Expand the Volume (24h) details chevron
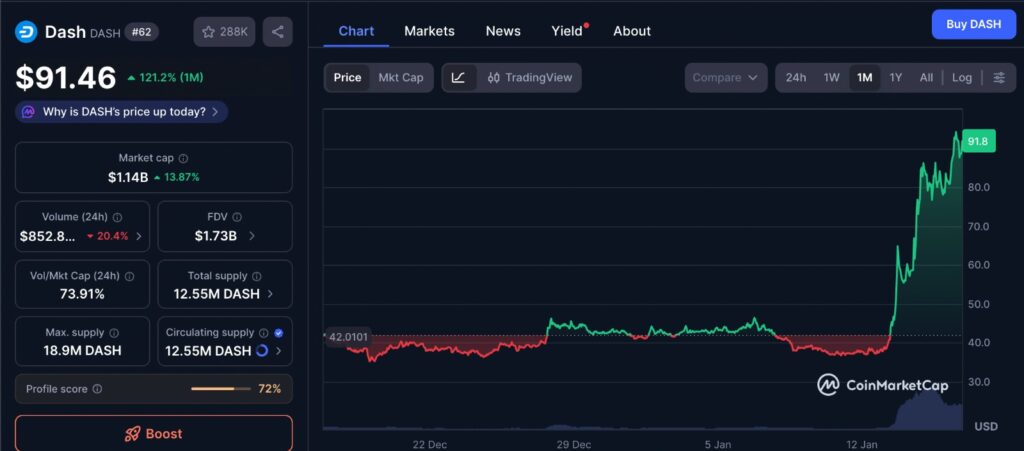The height and width of the screenshot is (451, 1024). pyautogui.click(x=138, y=236)
